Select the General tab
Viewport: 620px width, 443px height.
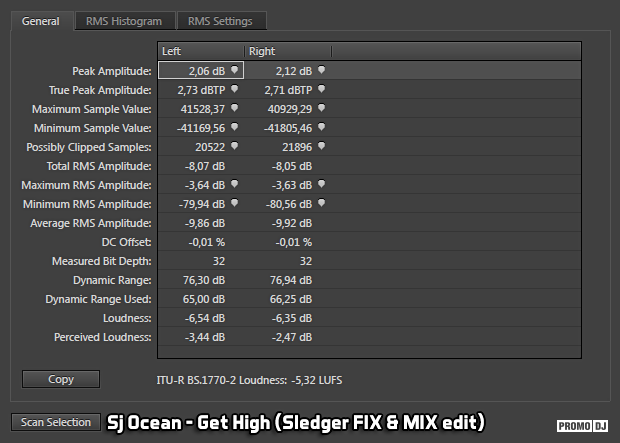tap(41, 21)
